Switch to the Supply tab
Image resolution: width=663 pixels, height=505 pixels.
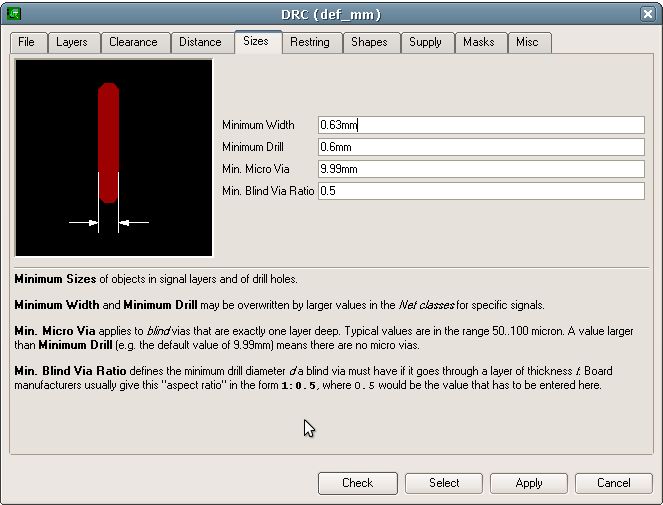pos(427,42)
